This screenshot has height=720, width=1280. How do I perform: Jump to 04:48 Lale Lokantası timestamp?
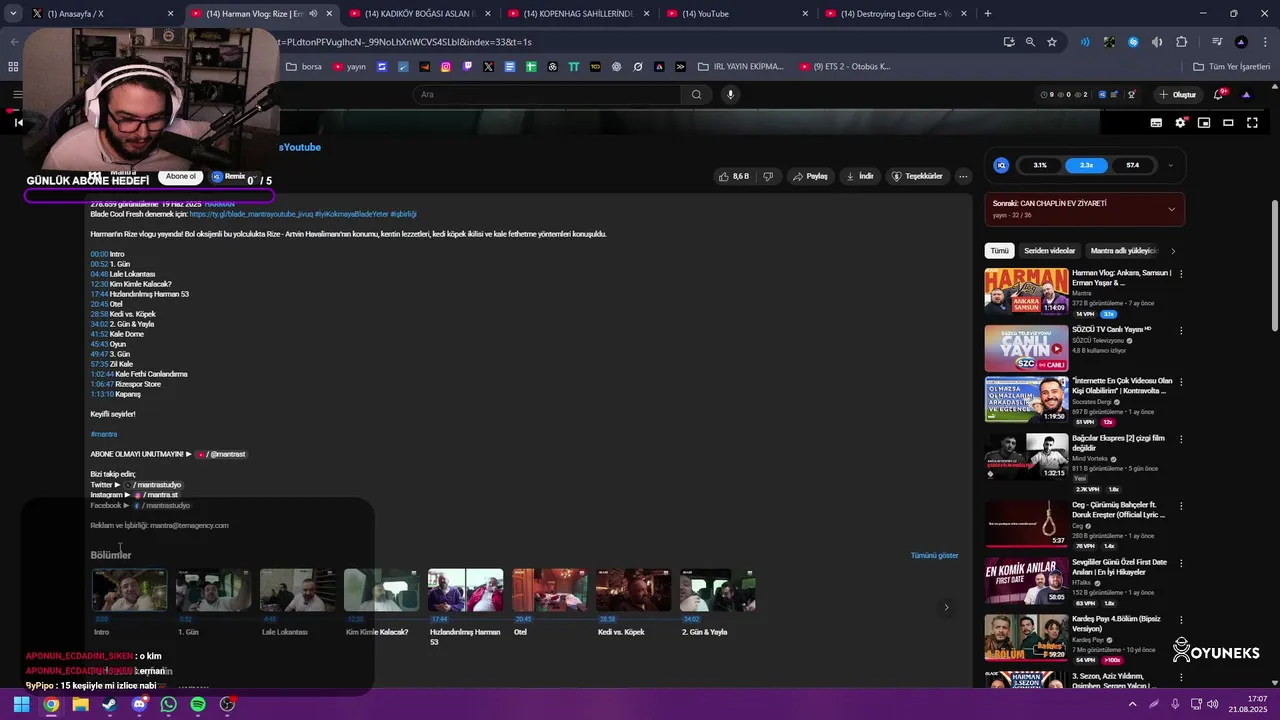tap(99, 274)
